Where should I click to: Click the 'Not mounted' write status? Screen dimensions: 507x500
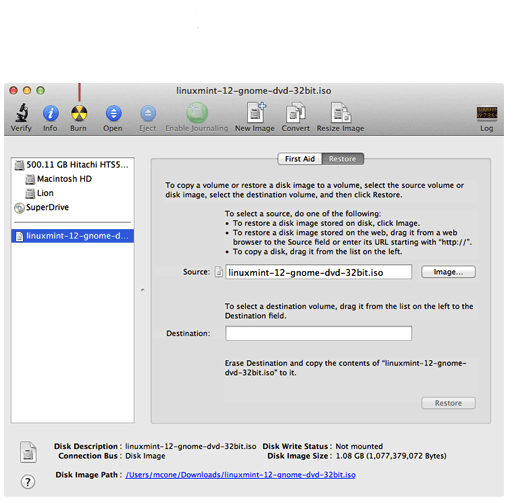pyautogui.click(x=359, y=446)
